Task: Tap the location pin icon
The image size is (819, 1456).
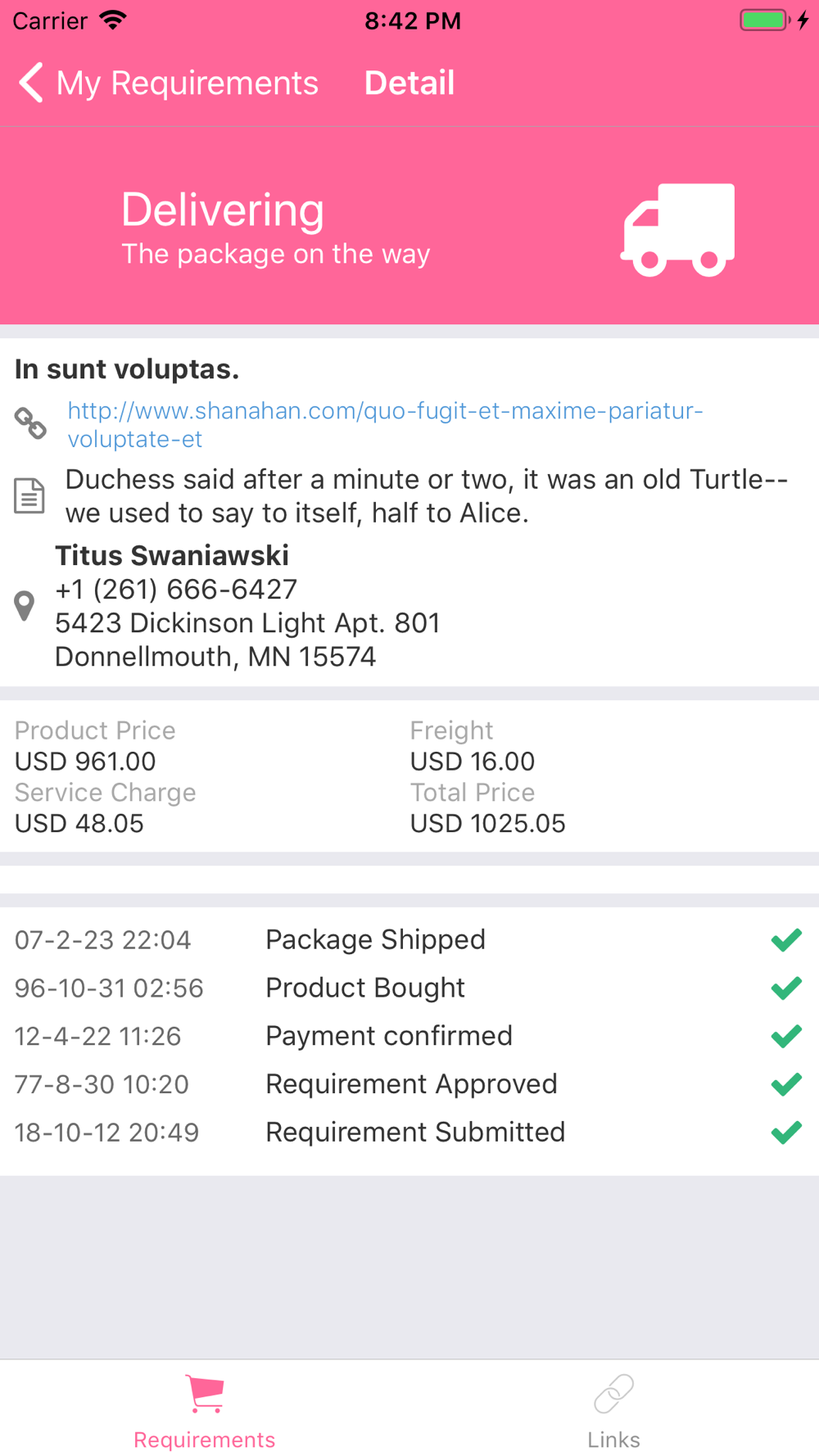Action: click(25, 606)
